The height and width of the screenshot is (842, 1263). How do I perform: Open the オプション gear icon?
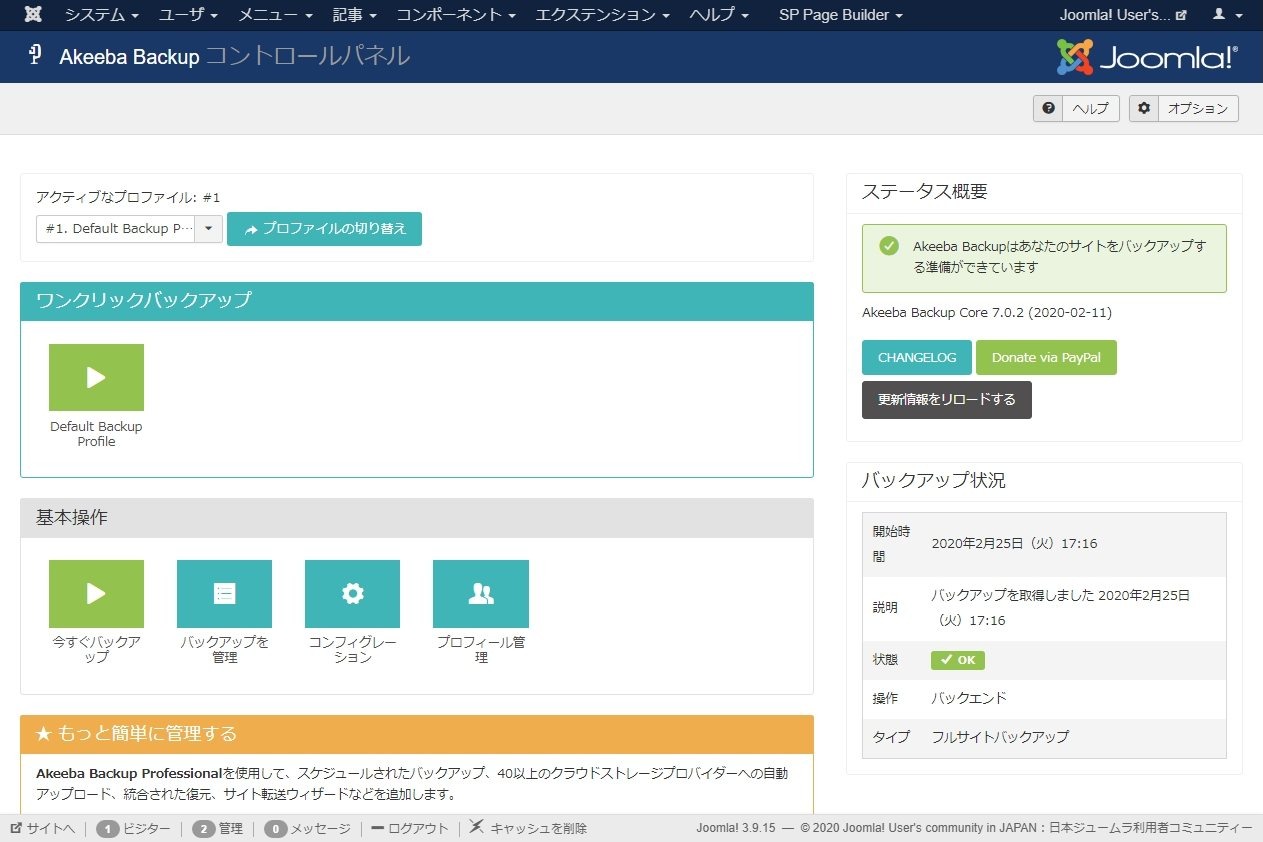pyautogui.click(x=1143, y=108)
